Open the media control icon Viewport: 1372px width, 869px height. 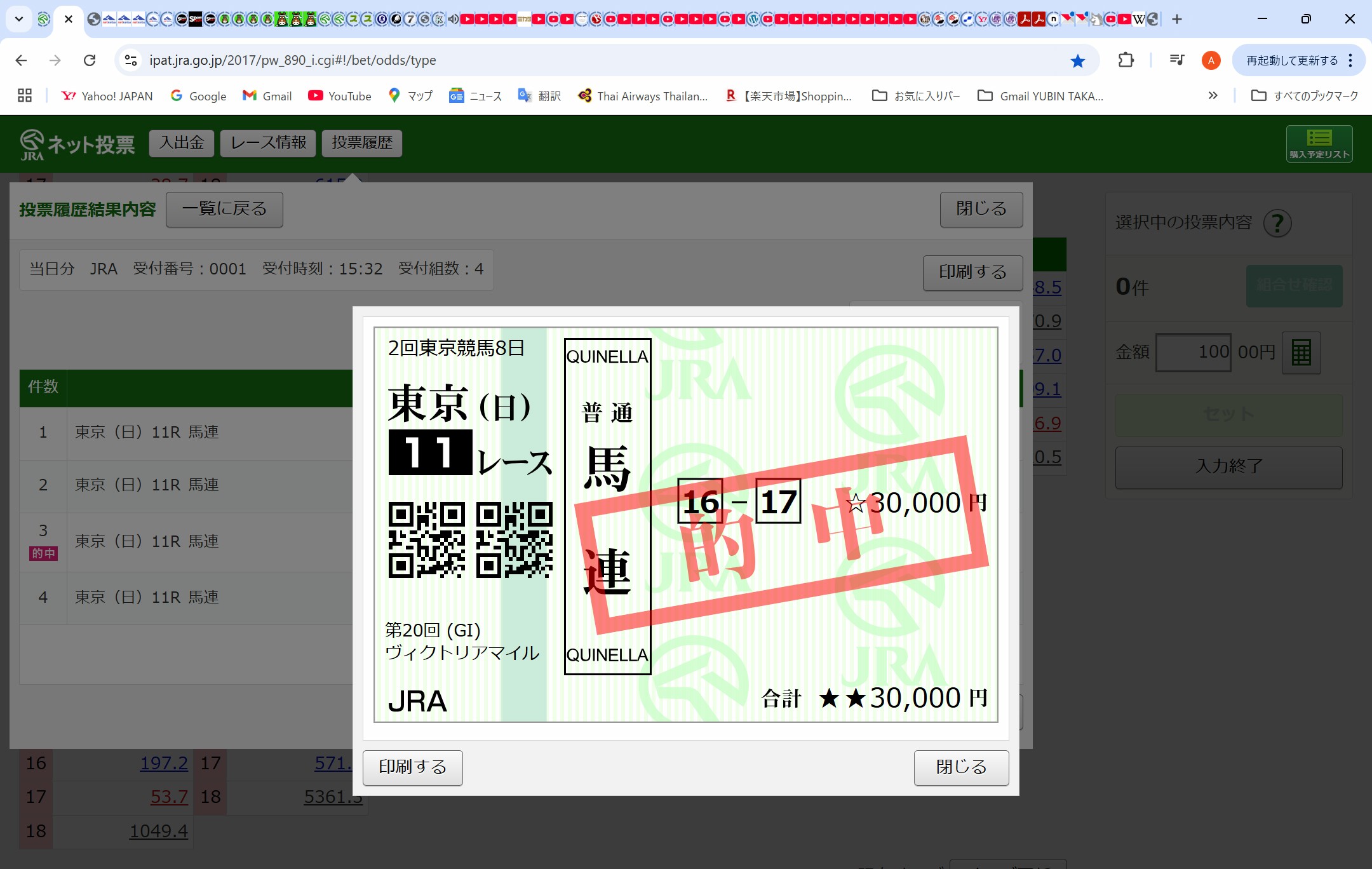click(1176, 60)
